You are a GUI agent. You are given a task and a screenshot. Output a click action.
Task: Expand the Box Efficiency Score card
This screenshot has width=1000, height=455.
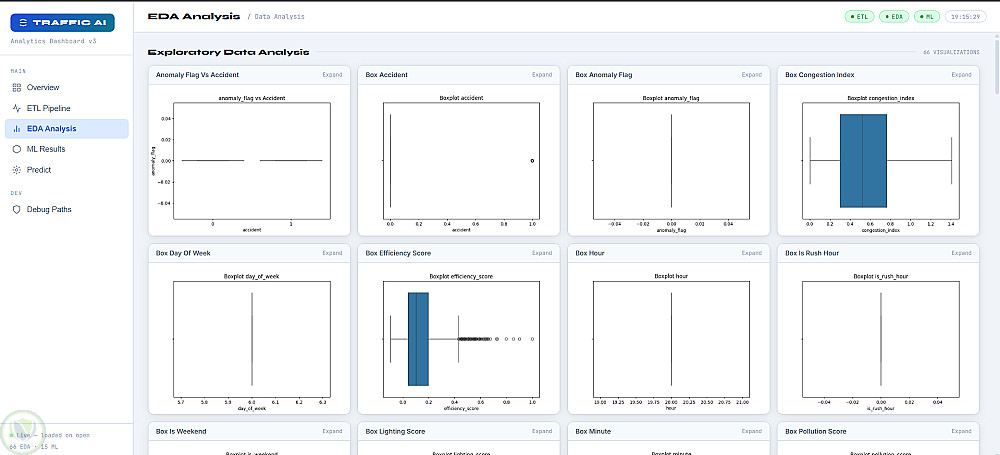coord(542,253)
